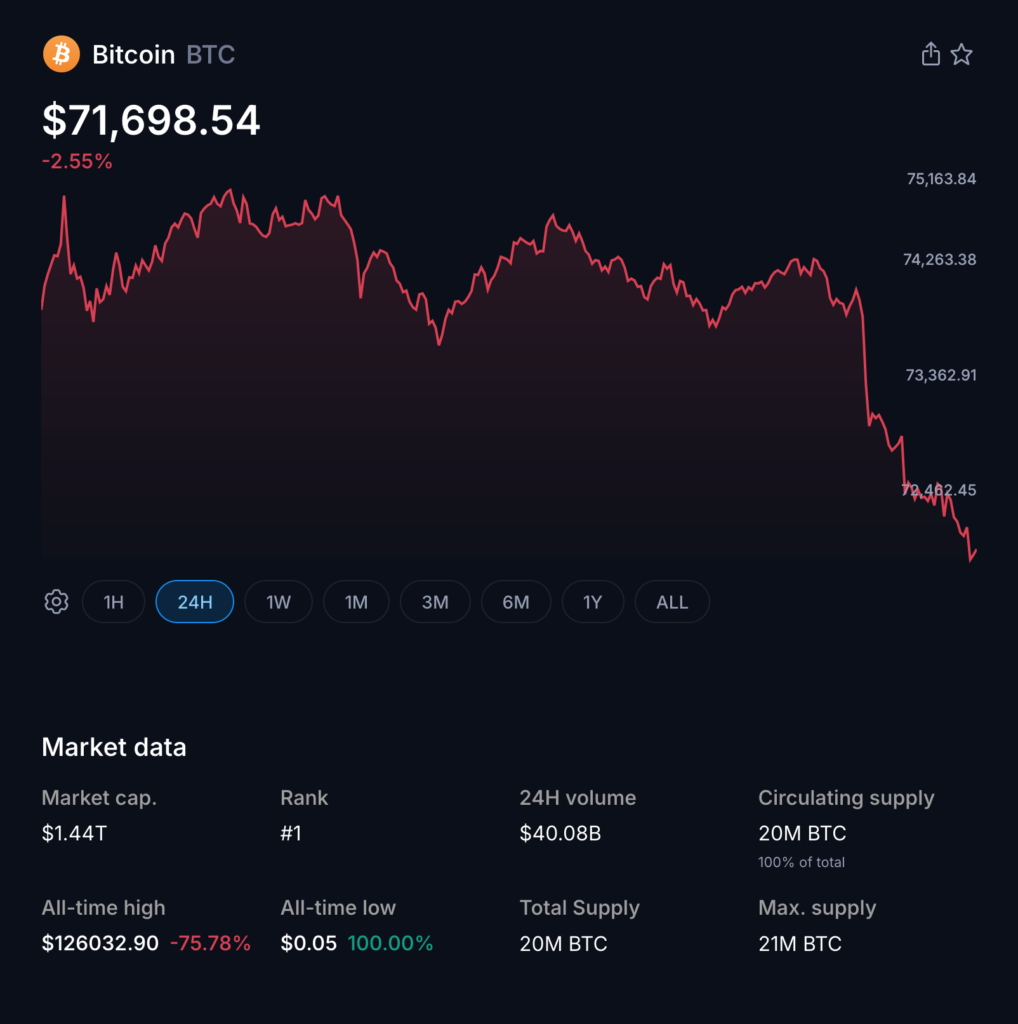Select the 1M chart view

356,601
